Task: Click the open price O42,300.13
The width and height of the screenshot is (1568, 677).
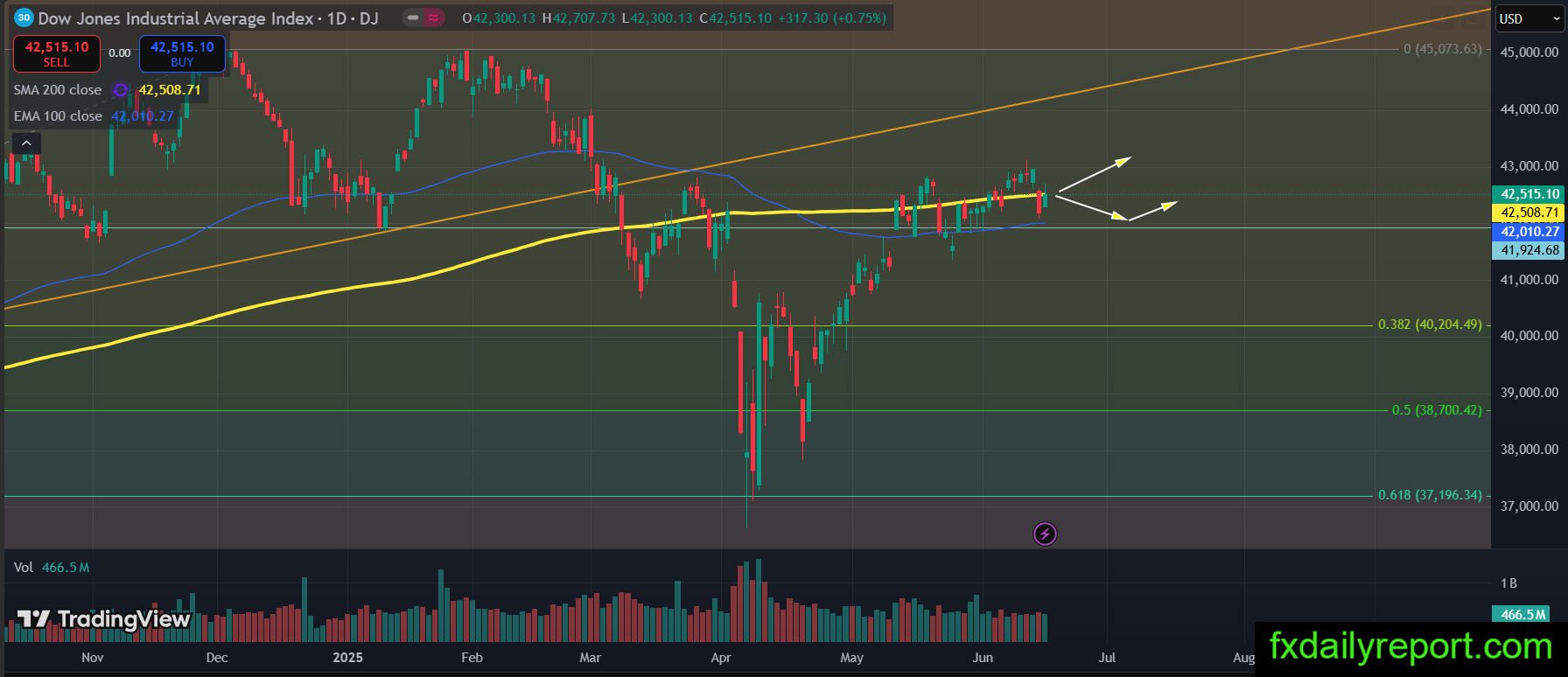Action: coord(499,17)
